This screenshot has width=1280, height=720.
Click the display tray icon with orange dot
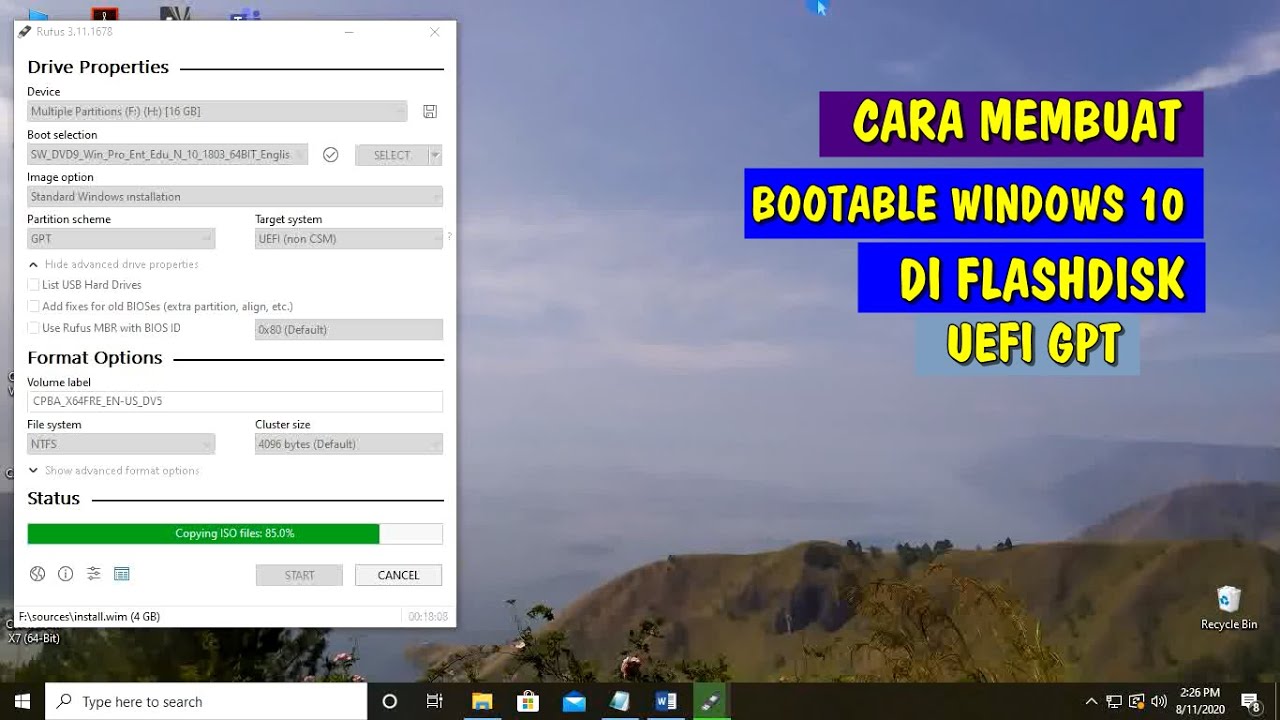(1137, 701)
